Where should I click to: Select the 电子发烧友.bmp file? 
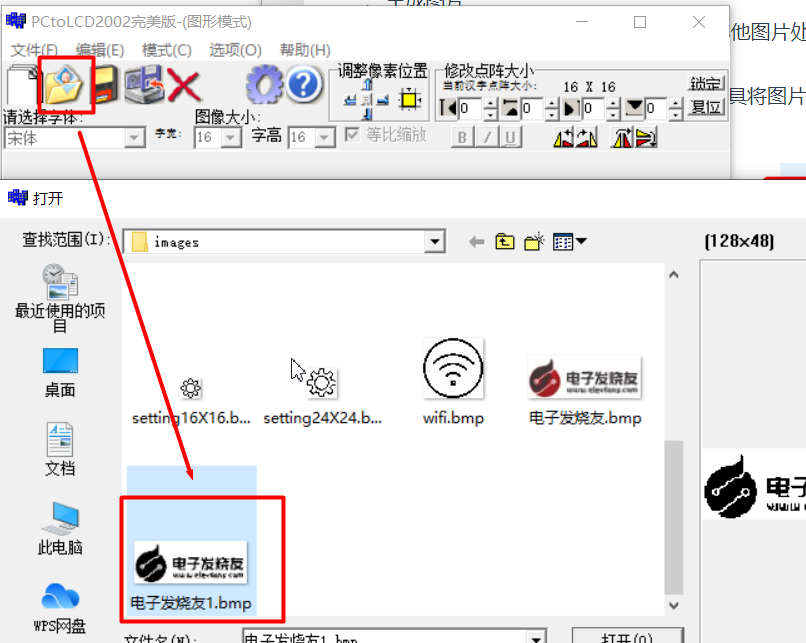point(585,392)
